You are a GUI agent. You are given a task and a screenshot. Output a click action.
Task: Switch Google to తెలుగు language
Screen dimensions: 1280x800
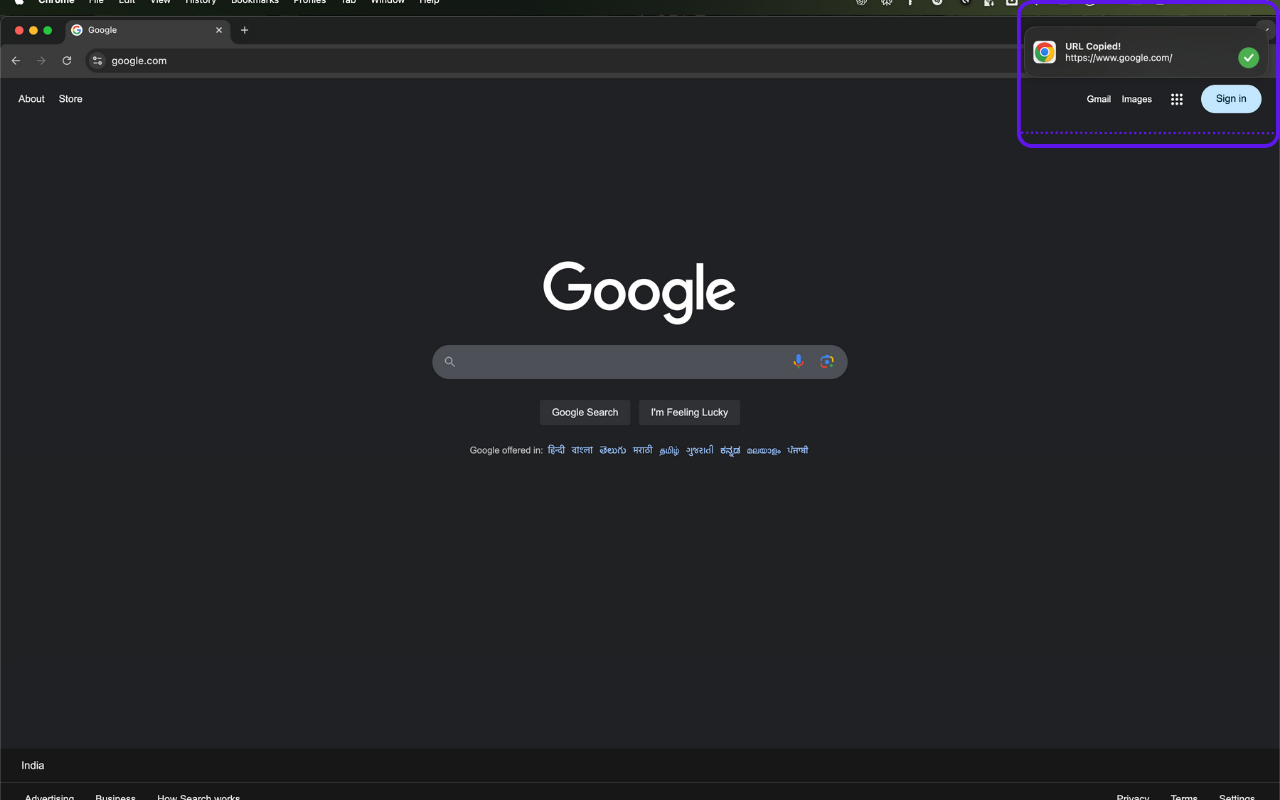coord(613,450)
